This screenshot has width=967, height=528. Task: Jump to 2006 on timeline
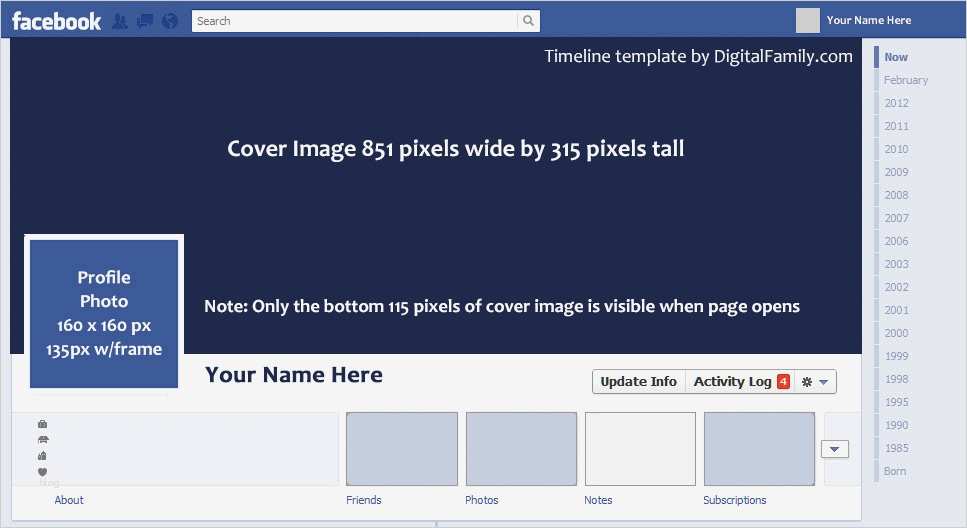(896, 241)
